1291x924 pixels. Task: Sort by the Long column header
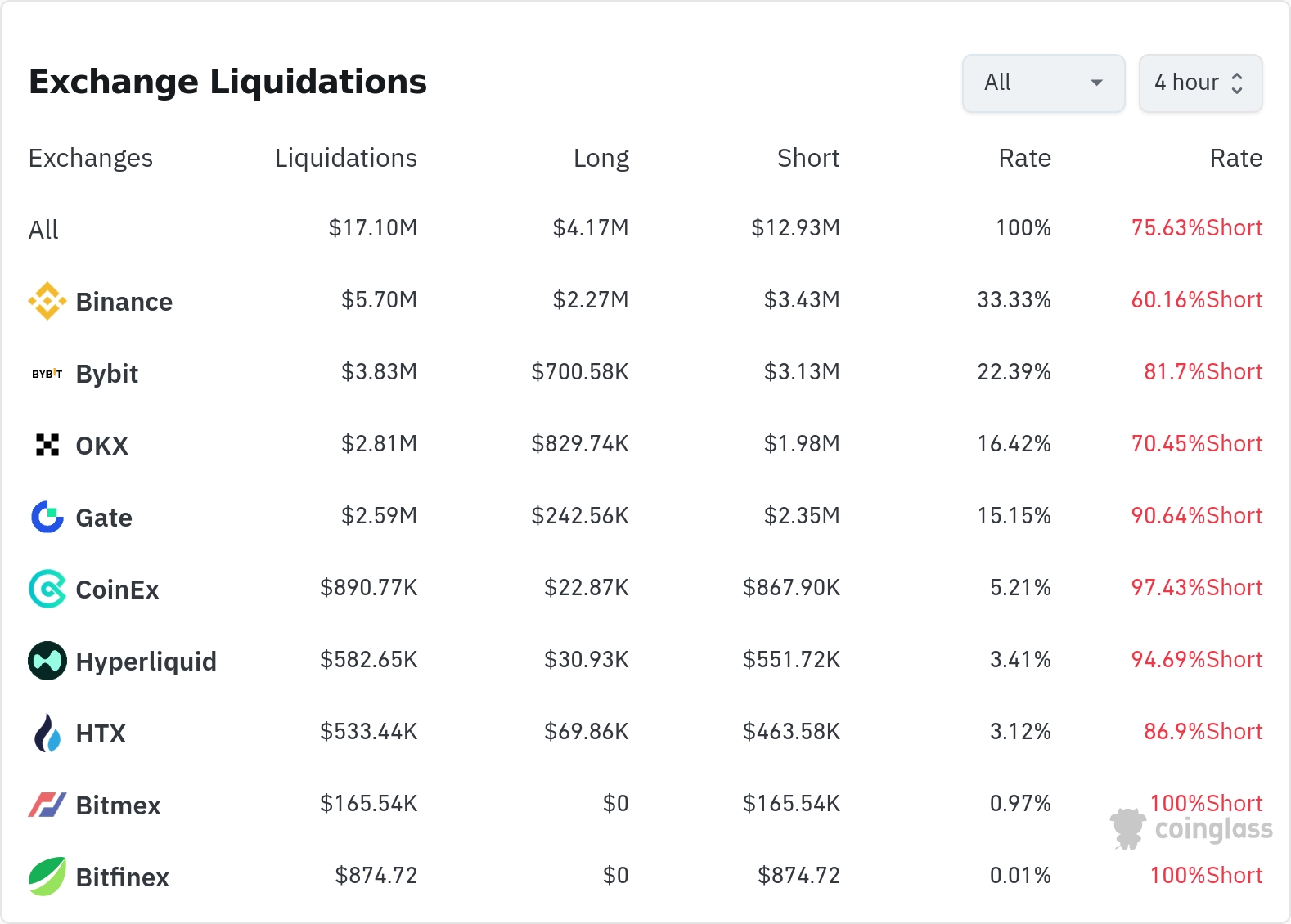(601, 158)
